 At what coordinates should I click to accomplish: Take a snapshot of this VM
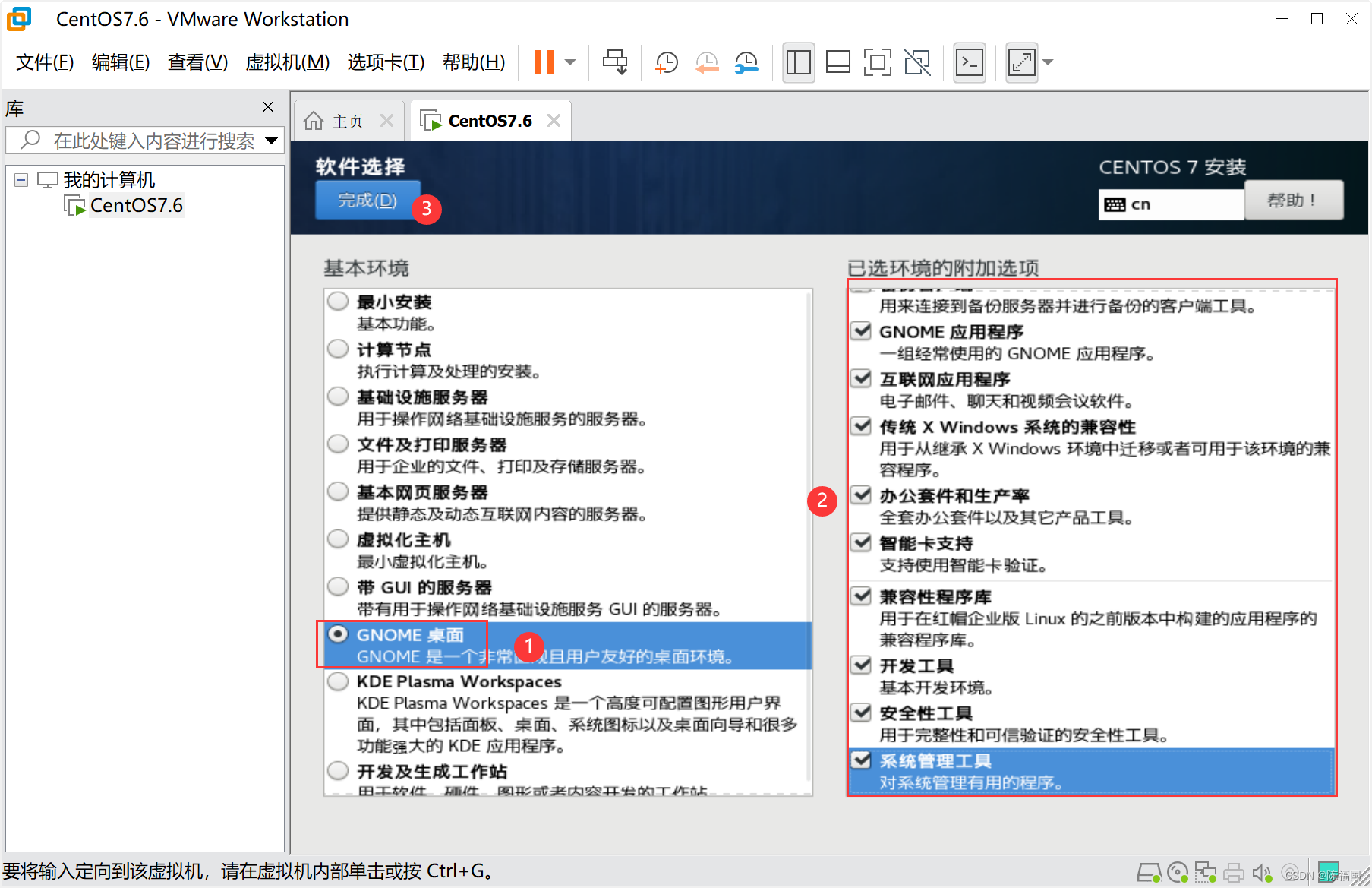click(x=666, y=62)
